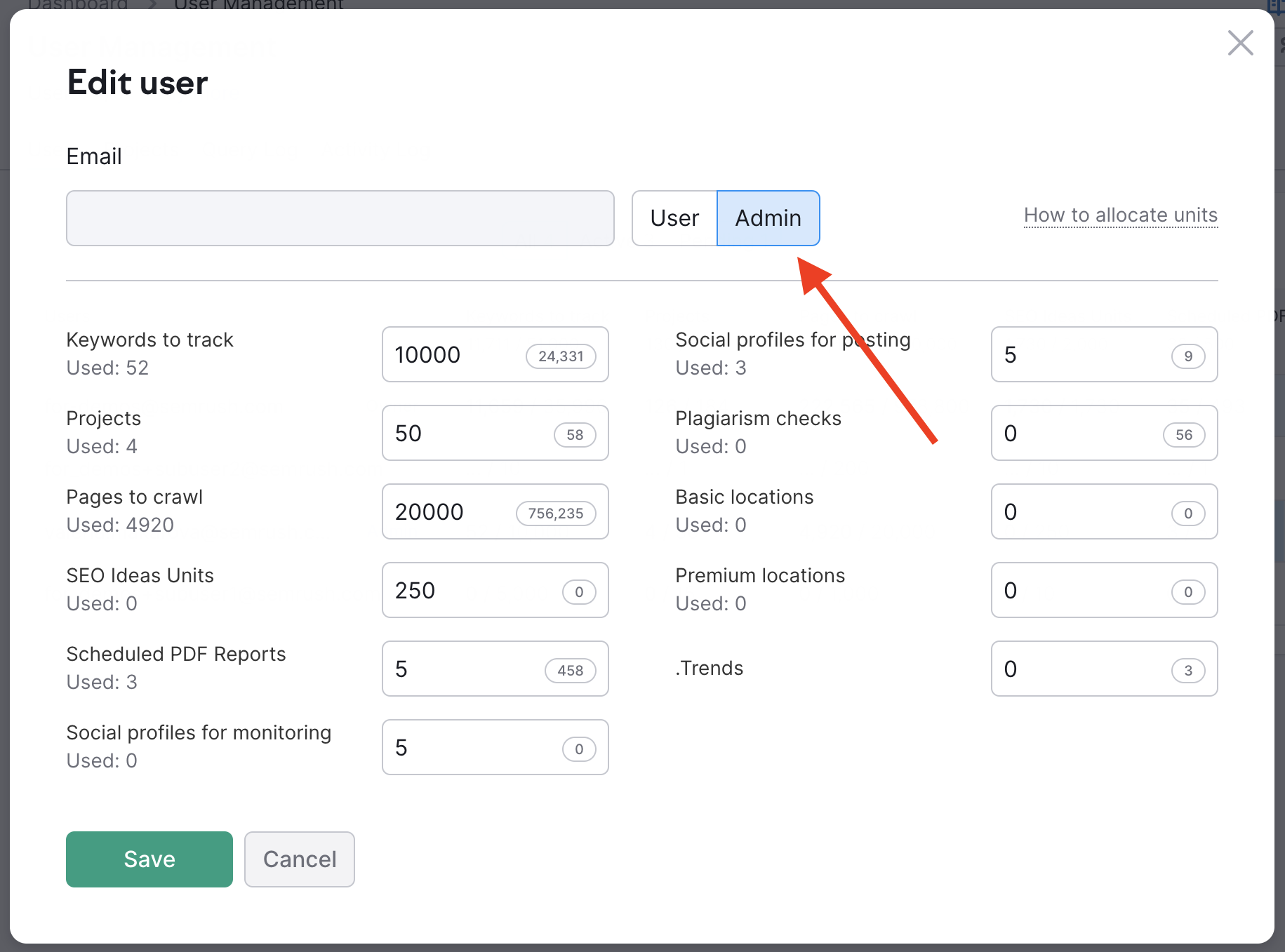Select the User role toggle
Image resolution: width=1285 pixels, height=952 pixels.
coord(674,218)
